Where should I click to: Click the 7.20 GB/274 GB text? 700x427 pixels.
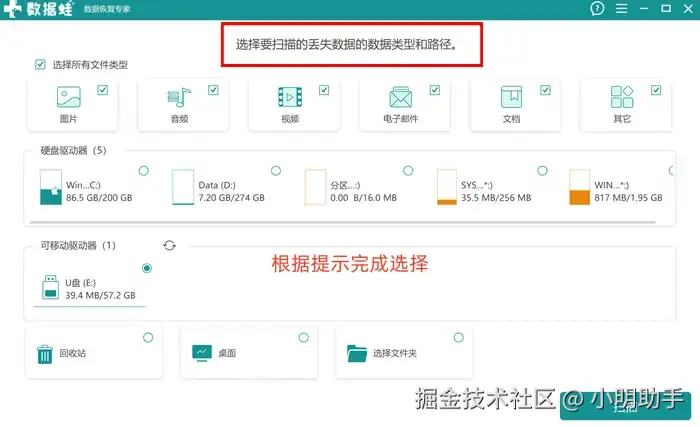(x=231, y=198)
